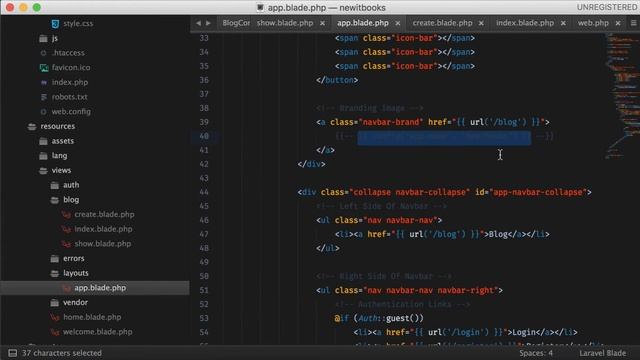Change the Laravel Blade syntax setting
The height and width of the screenshot is (360, 640).
[602, 353]
